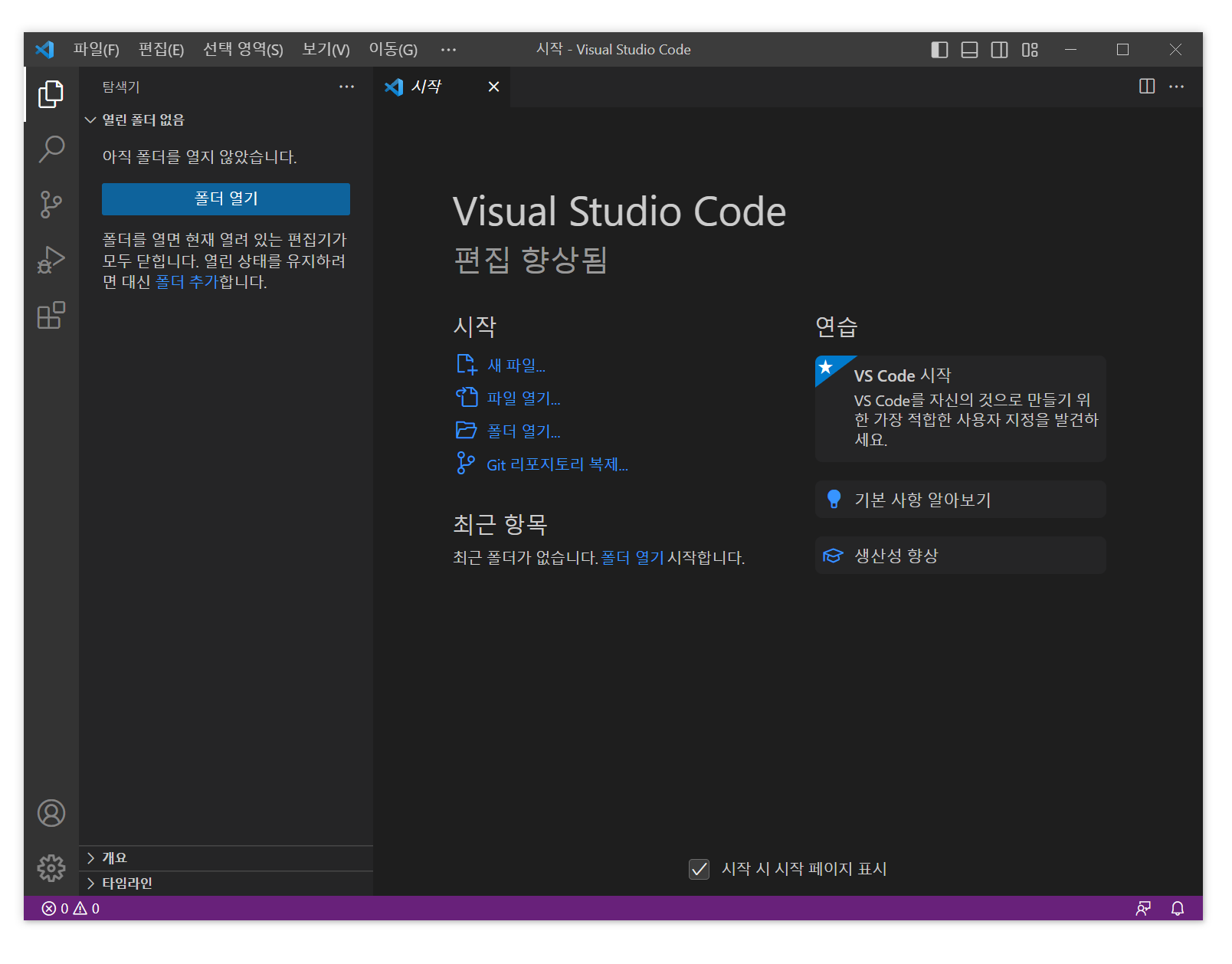Uncheck 시작 시 시작 페이지 표시 checkbox

(700, 869)
